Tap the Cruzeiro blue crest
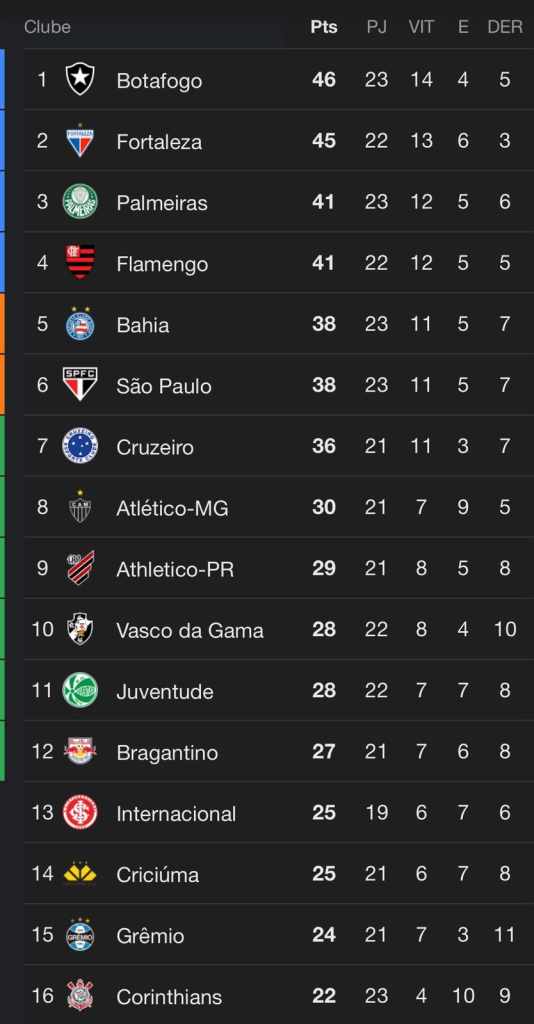 (x=80, y=446)
